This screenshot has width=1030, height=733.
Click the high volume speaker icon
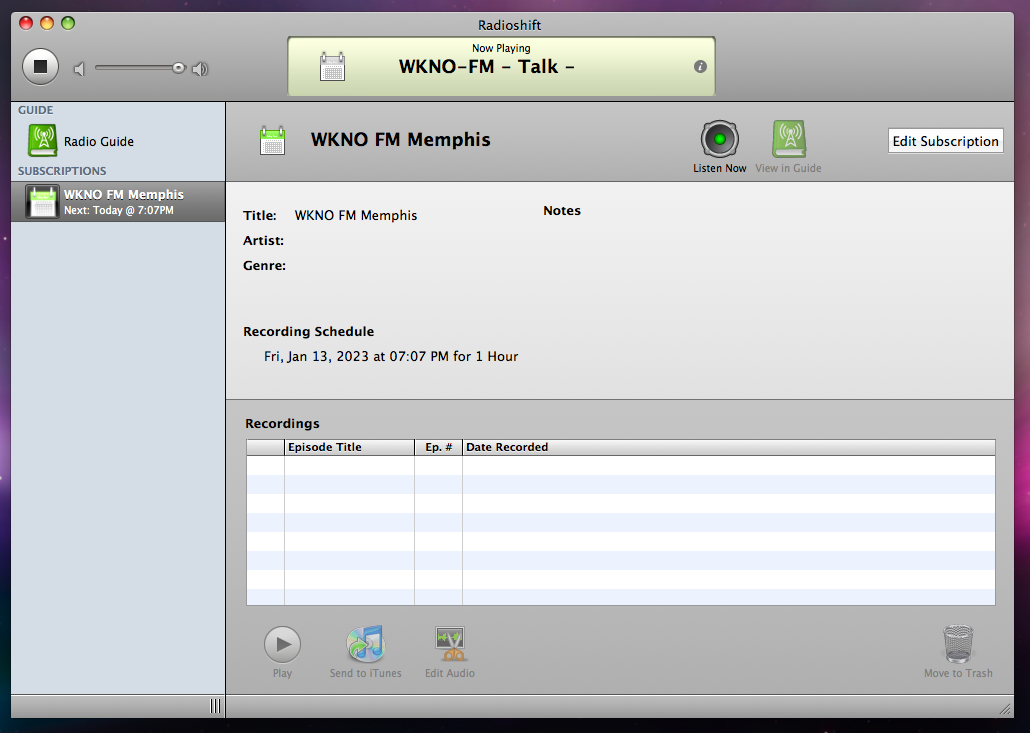coord(200,68)
